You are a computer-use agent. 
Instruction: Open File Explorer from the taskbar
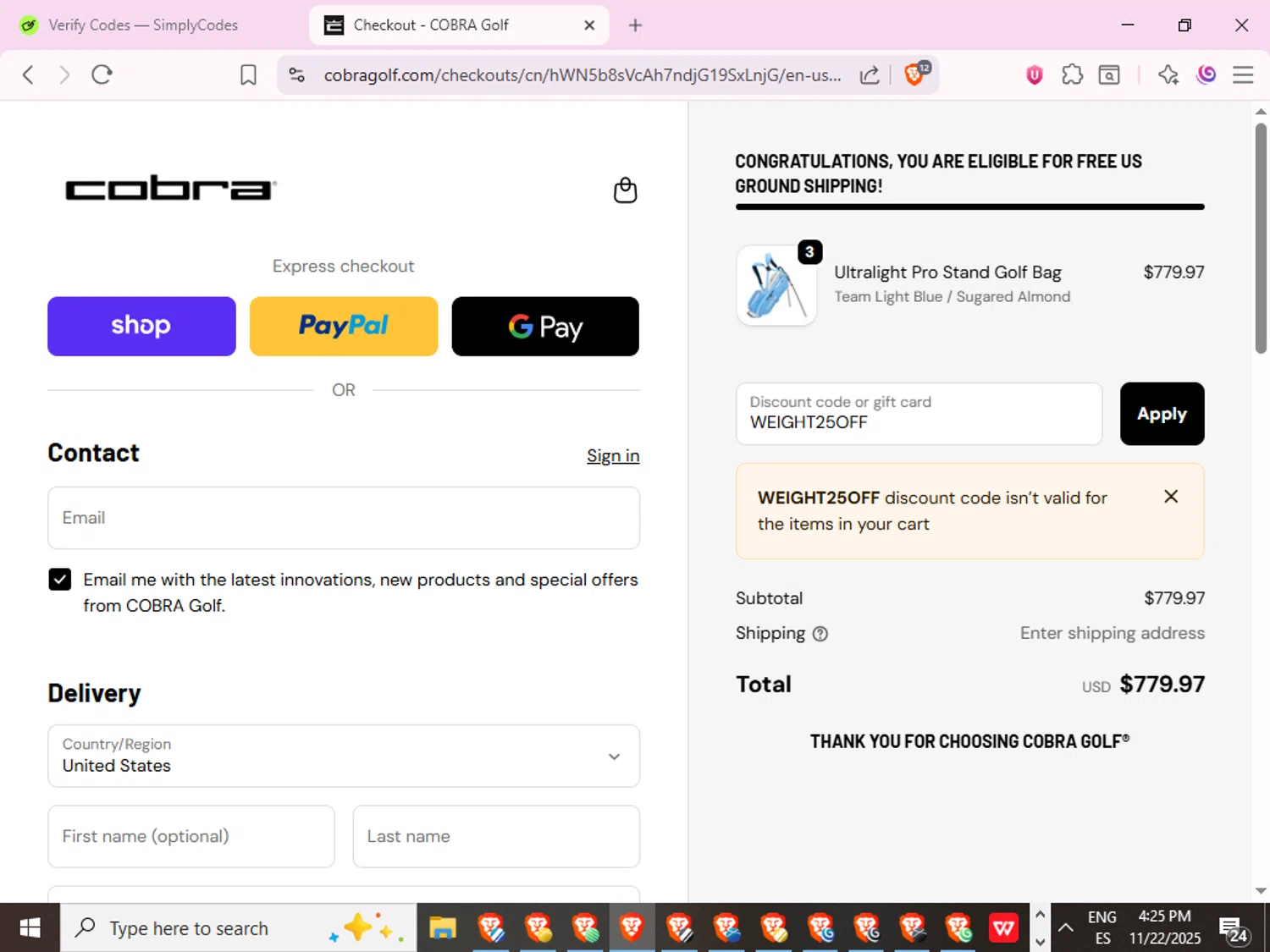click(x=442, y=928)
